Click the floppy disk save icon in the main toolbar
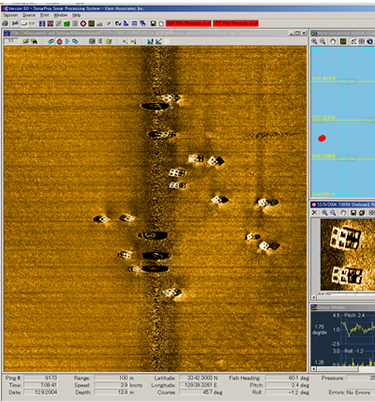Screen dimensions: 375x402 click(153, 23)
